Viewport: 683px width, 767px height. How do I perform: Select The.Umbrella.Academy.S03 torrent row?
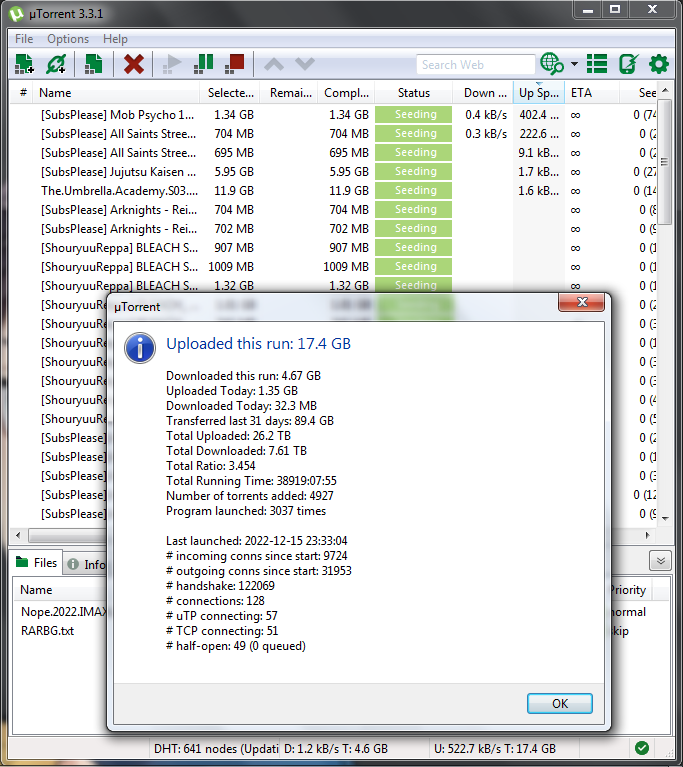tap(333, 191)
